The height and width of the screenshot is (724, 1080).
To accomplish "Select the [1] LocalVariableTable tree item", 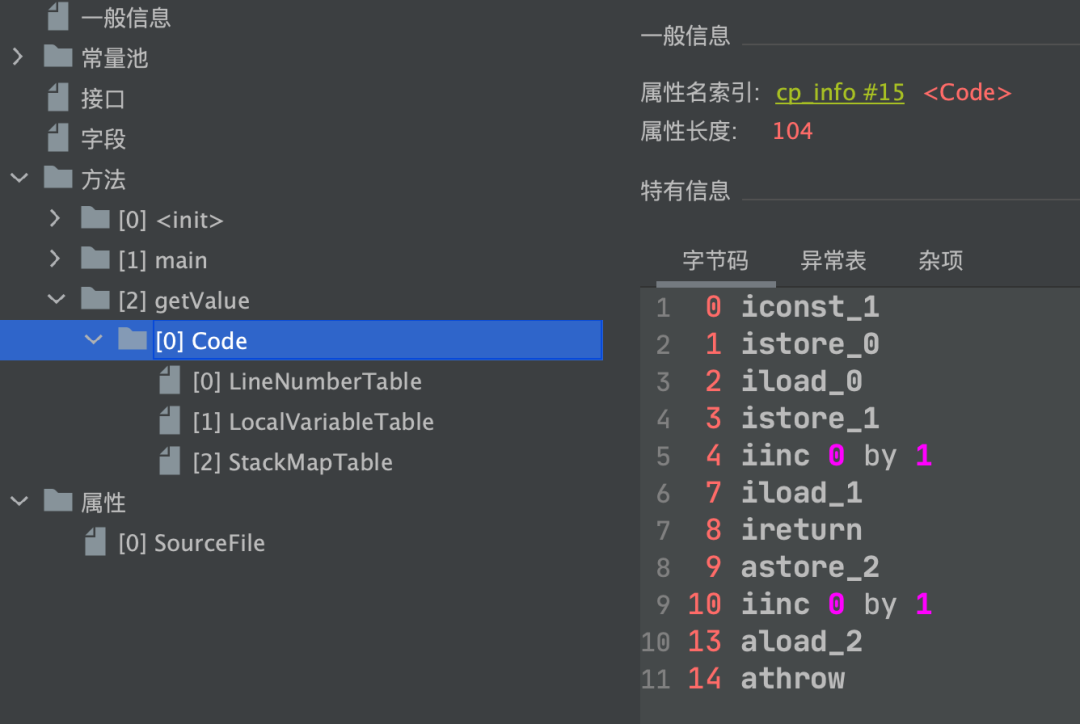I will click(x=313, y=422).
